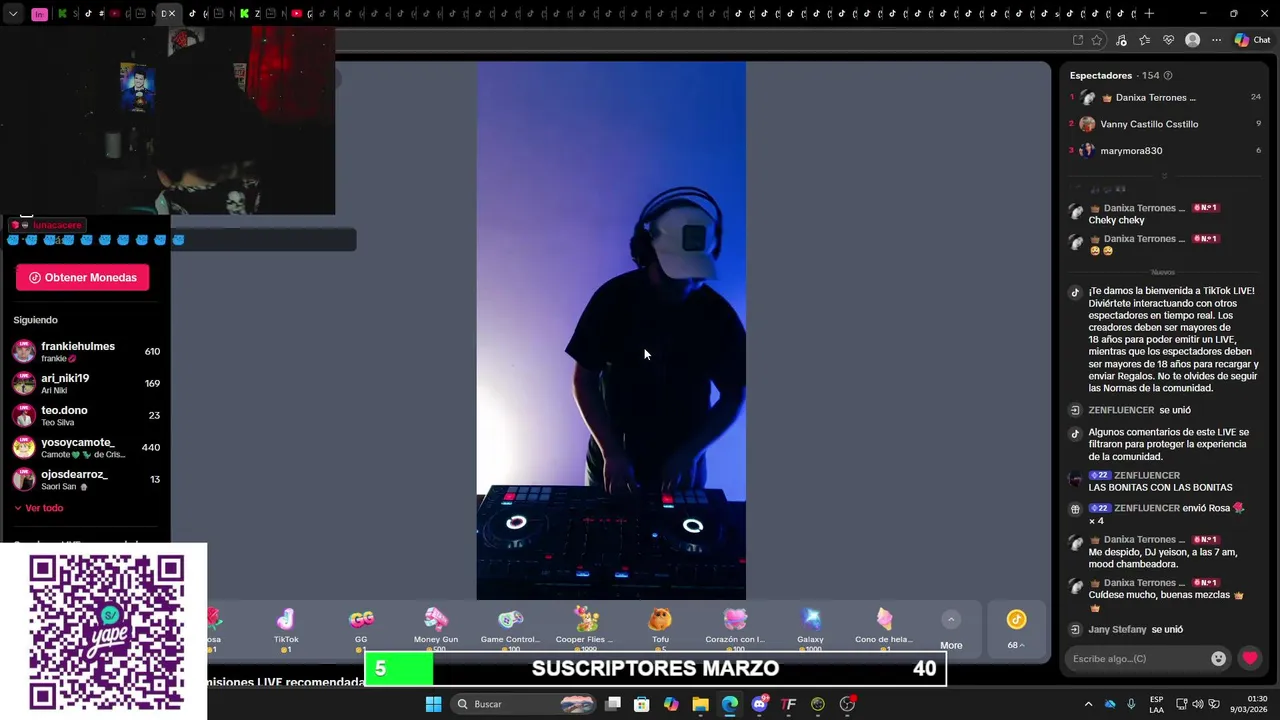Send the Corazón con l... gift
The width and height of the screenshot is (1280, 720).
[735, 628]
